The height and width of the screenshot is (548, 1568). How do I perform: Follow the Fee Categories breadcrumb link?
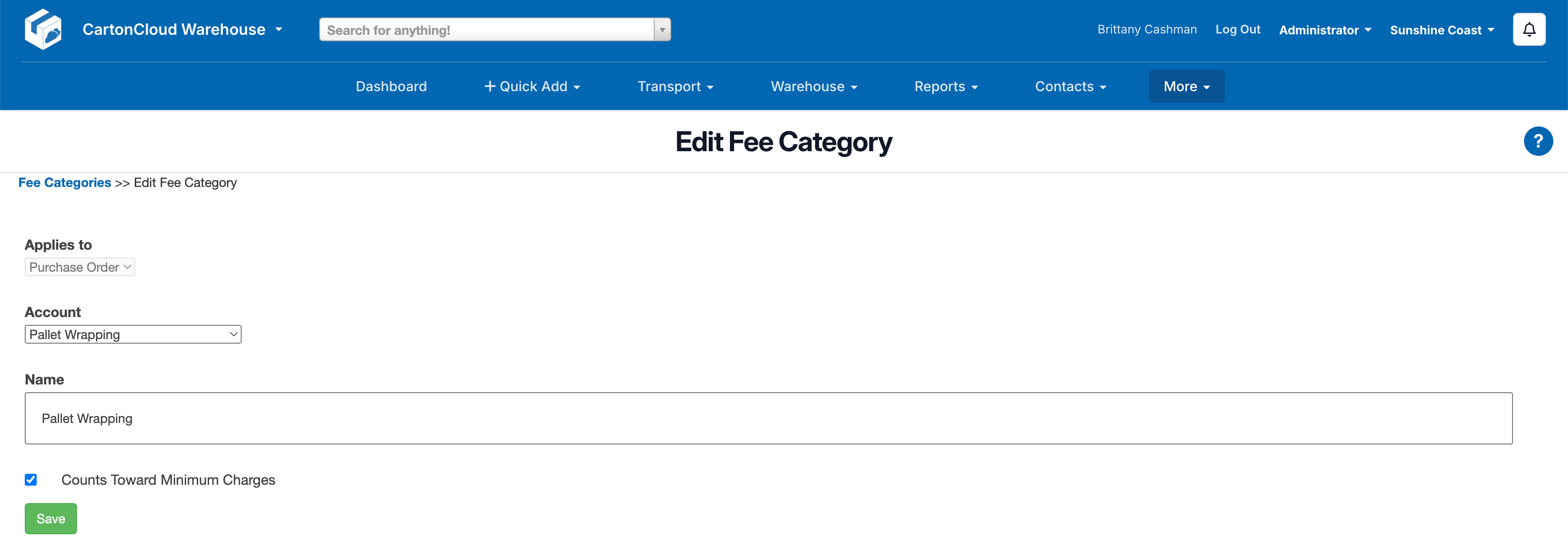pyautogui.click(x=65, y=182)
